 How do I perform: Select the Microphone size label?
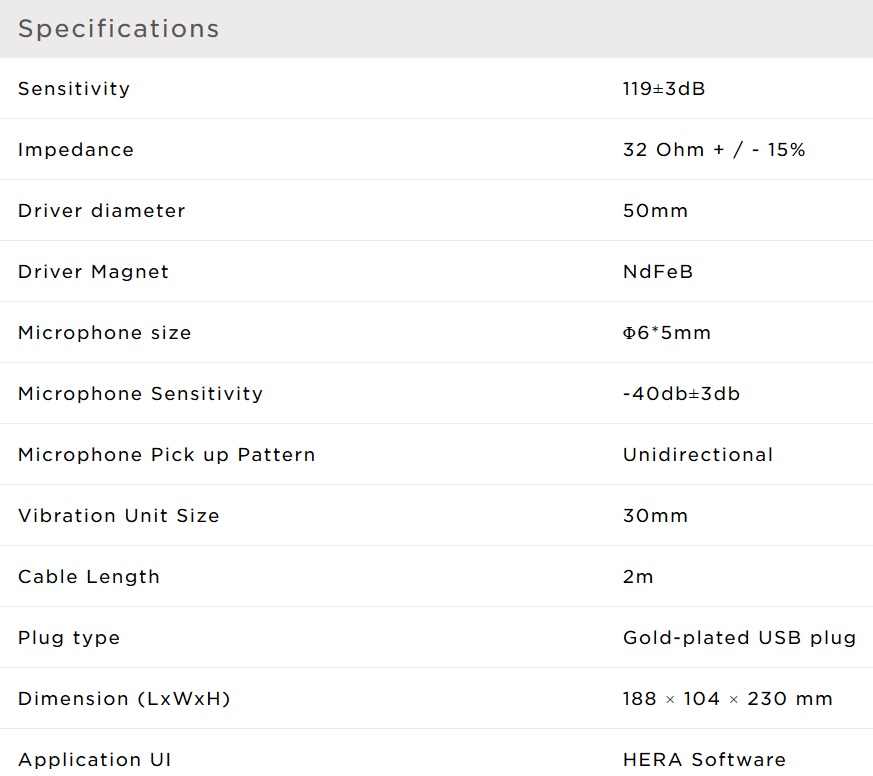[105, 333]
